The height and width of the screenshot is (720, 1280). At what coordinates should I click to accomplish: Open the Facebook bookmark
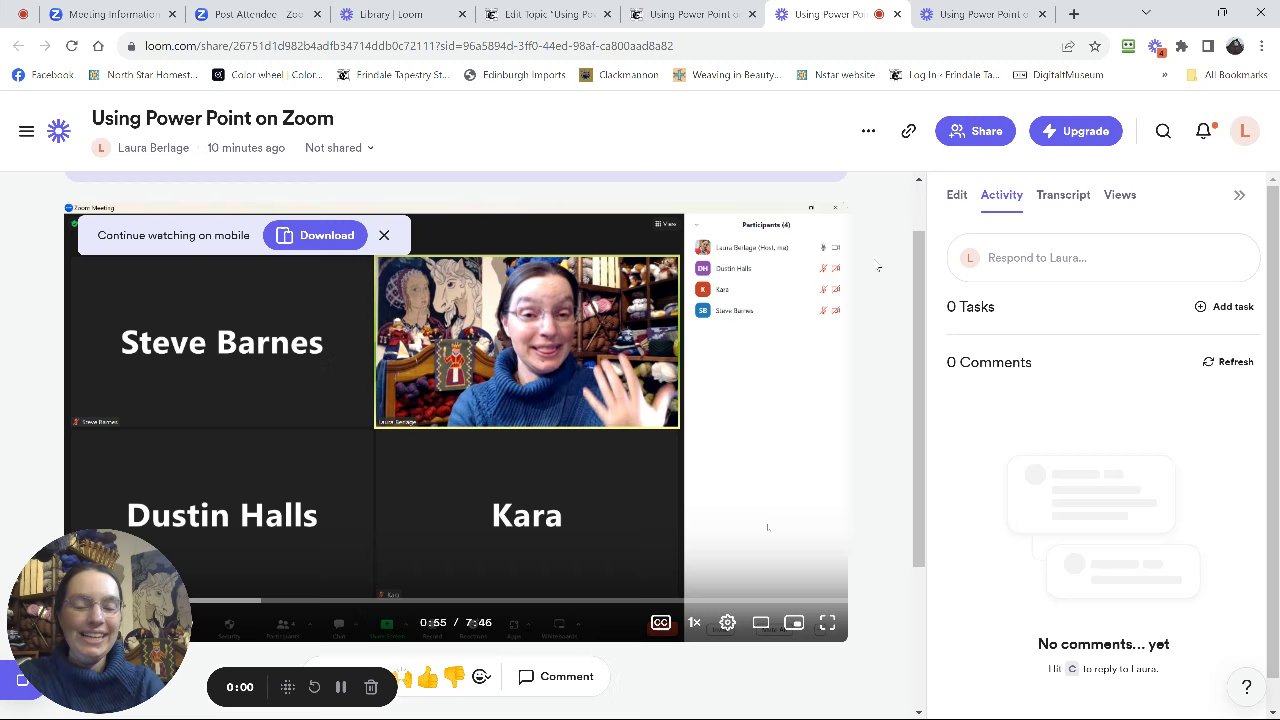point(43,75)
